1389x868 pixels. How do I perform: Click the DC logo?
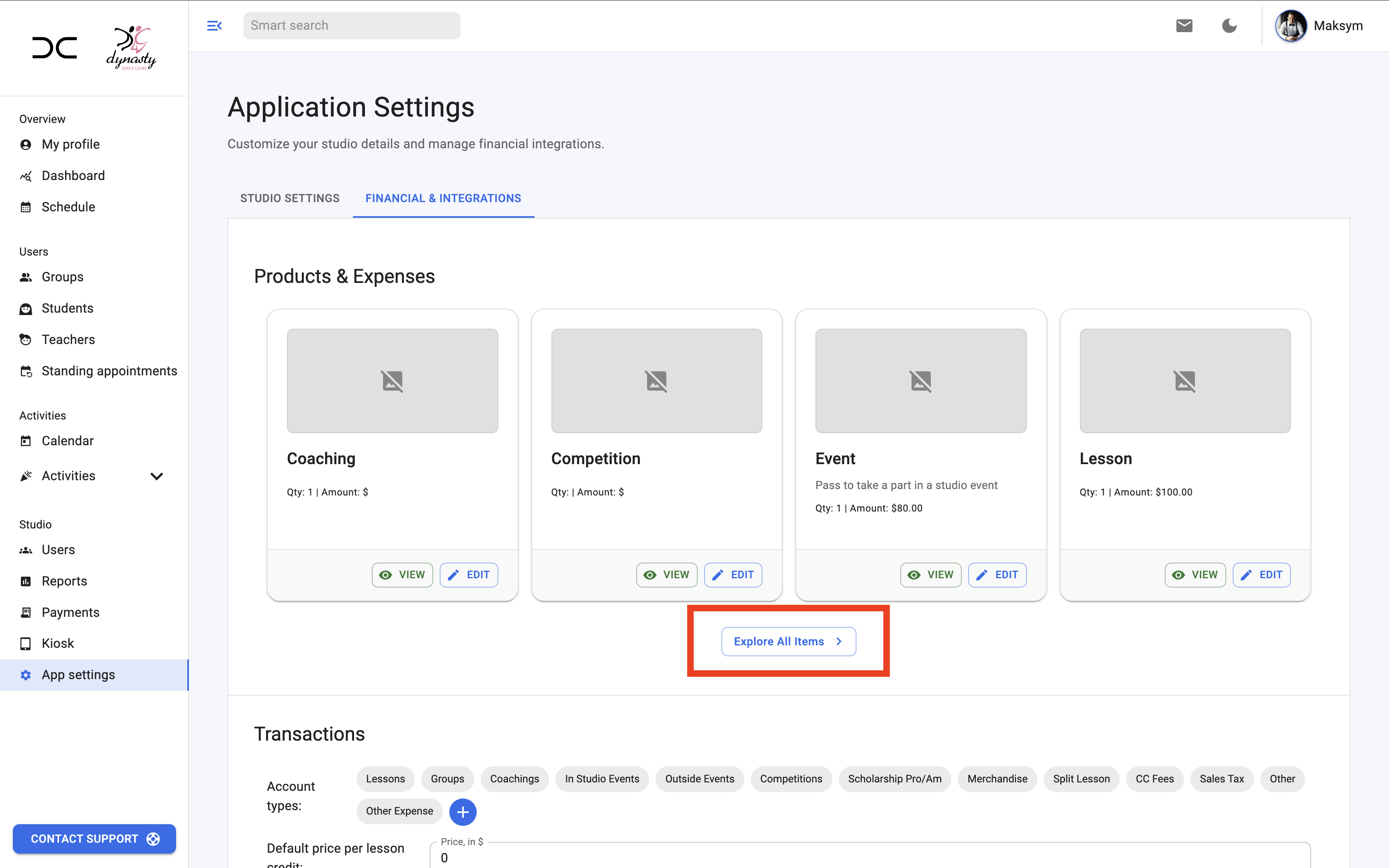[x=55, y=48]
